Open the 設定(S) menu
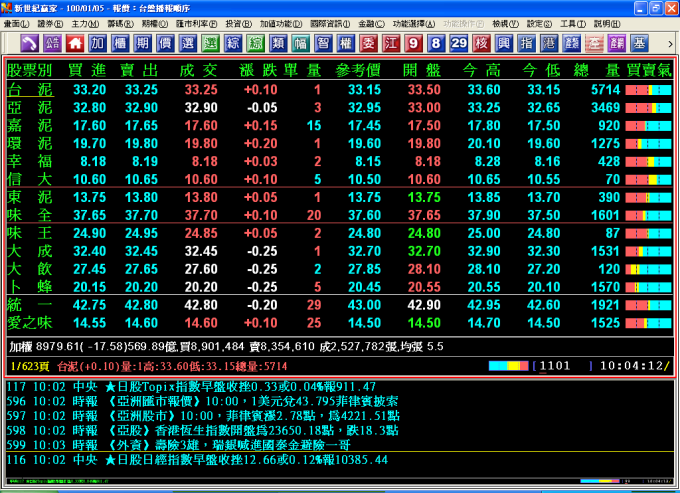The image size is (680, 493). tap(539, 24)
